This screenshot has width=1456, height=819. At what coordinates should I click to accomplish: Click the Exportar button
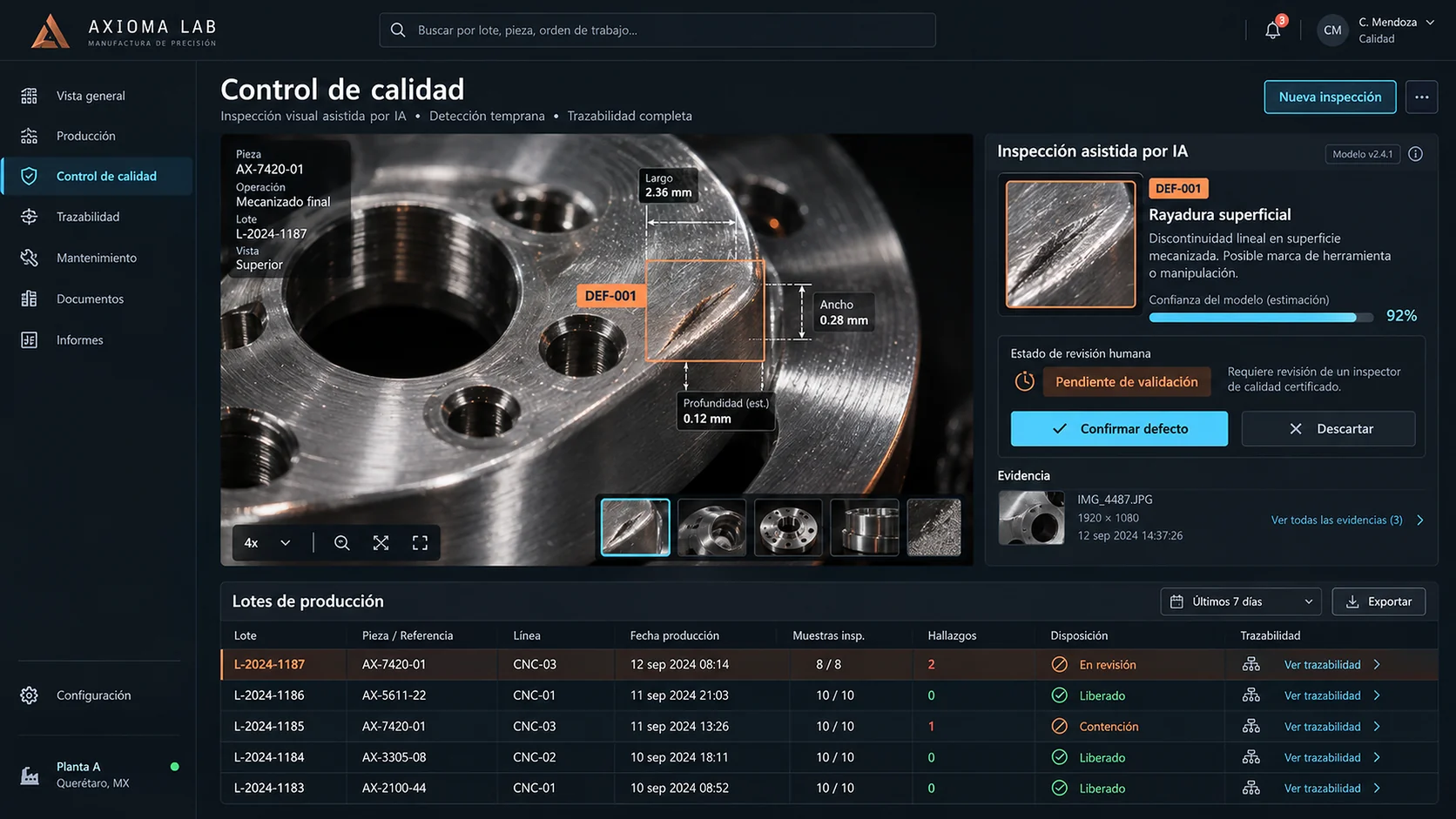[1378, 601]
